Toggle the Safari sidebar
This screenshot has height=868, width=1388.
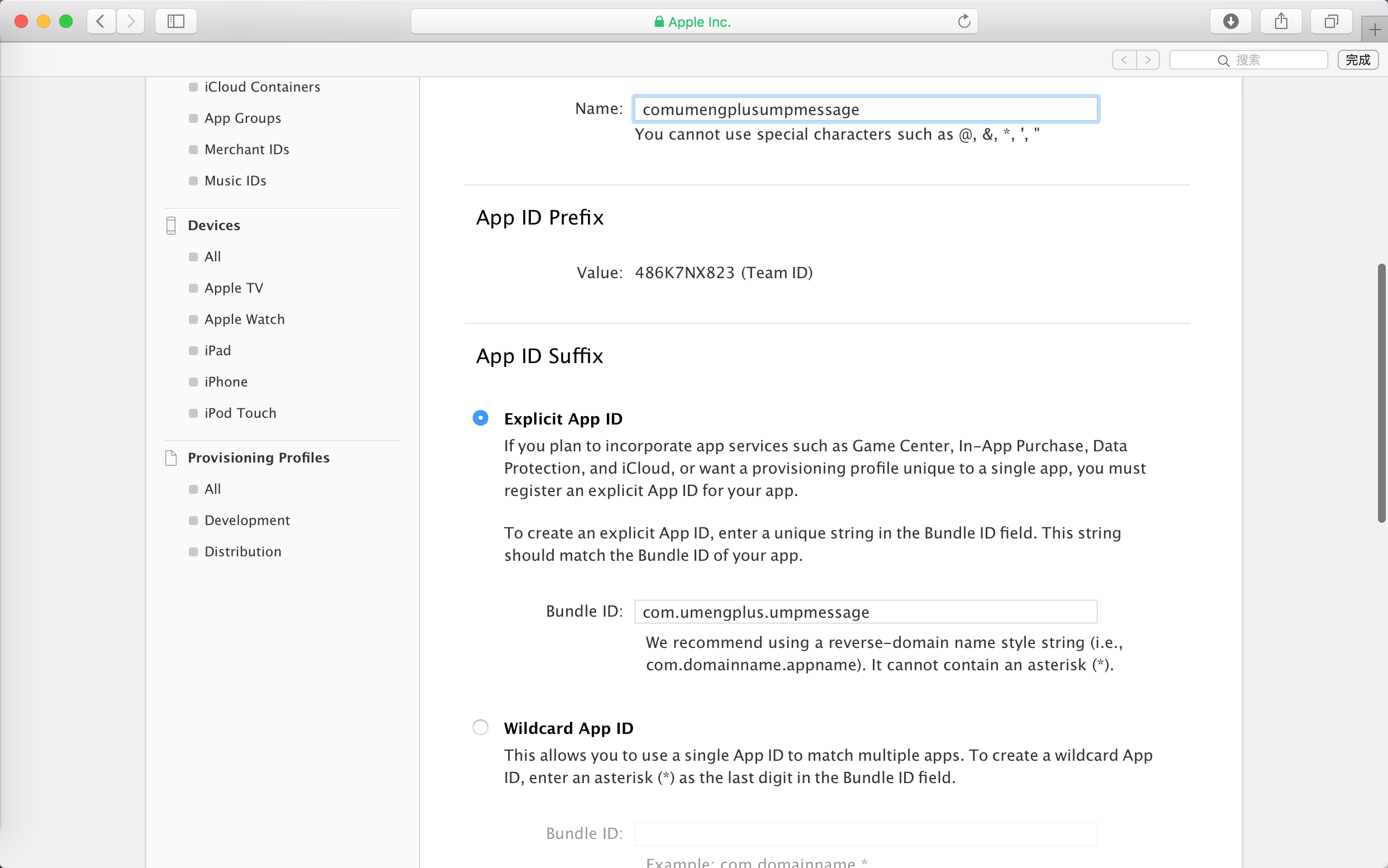click(x=175, y=22)
